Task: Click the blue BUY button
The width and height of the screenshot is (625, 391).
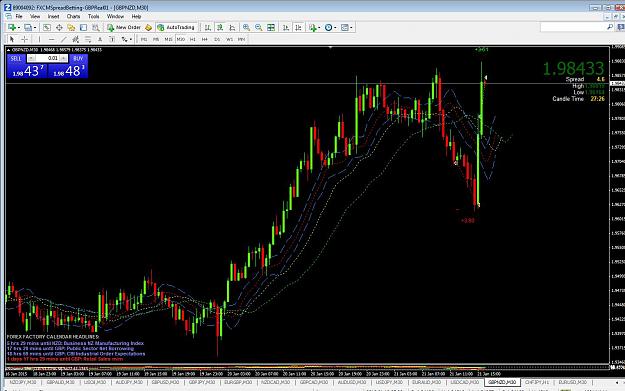Action: click(x=78, y=59)
